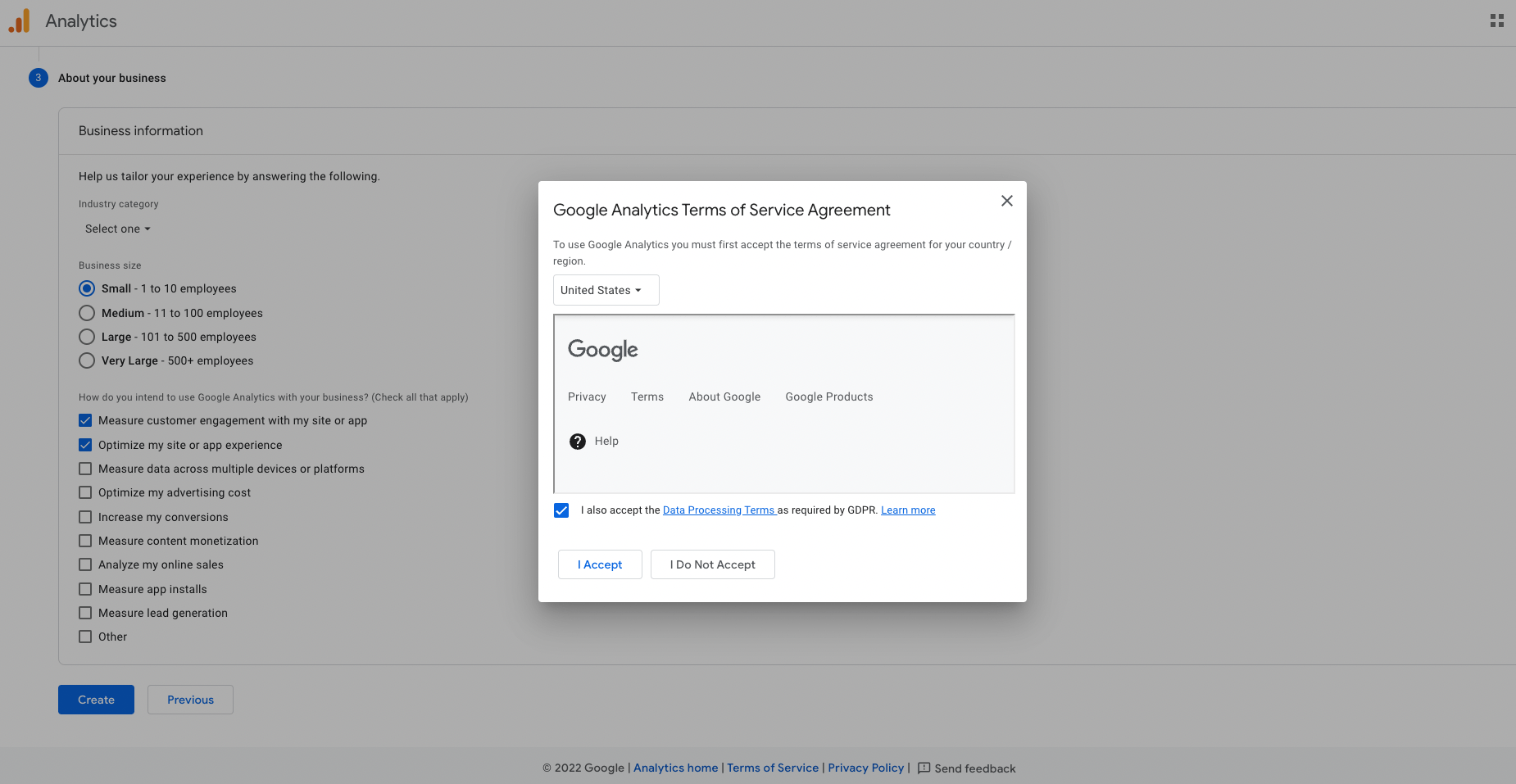Select Very Large 500+ employees

point(87,360)
